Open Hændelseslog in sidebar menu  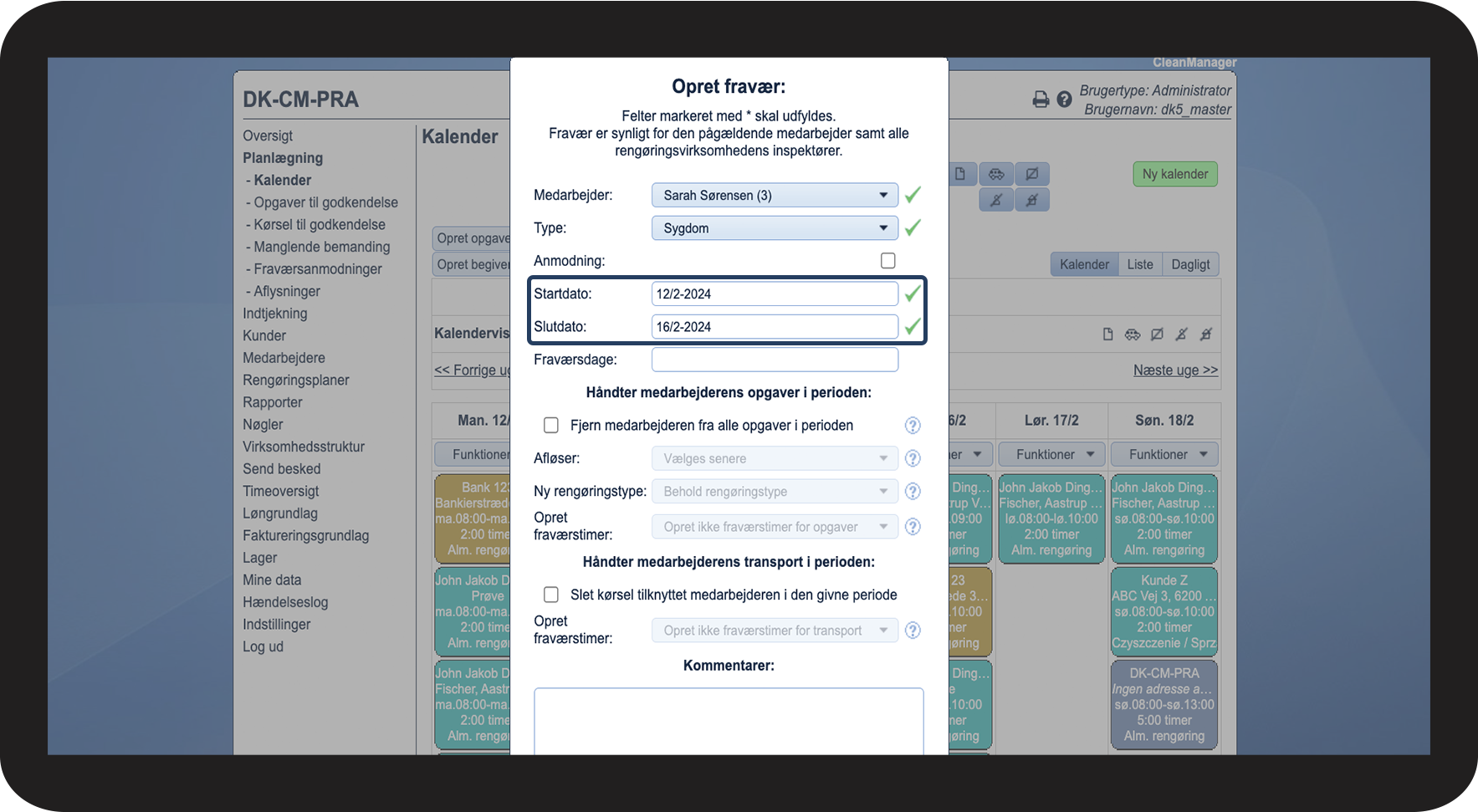pyautogui.click(x=285, y=602)
